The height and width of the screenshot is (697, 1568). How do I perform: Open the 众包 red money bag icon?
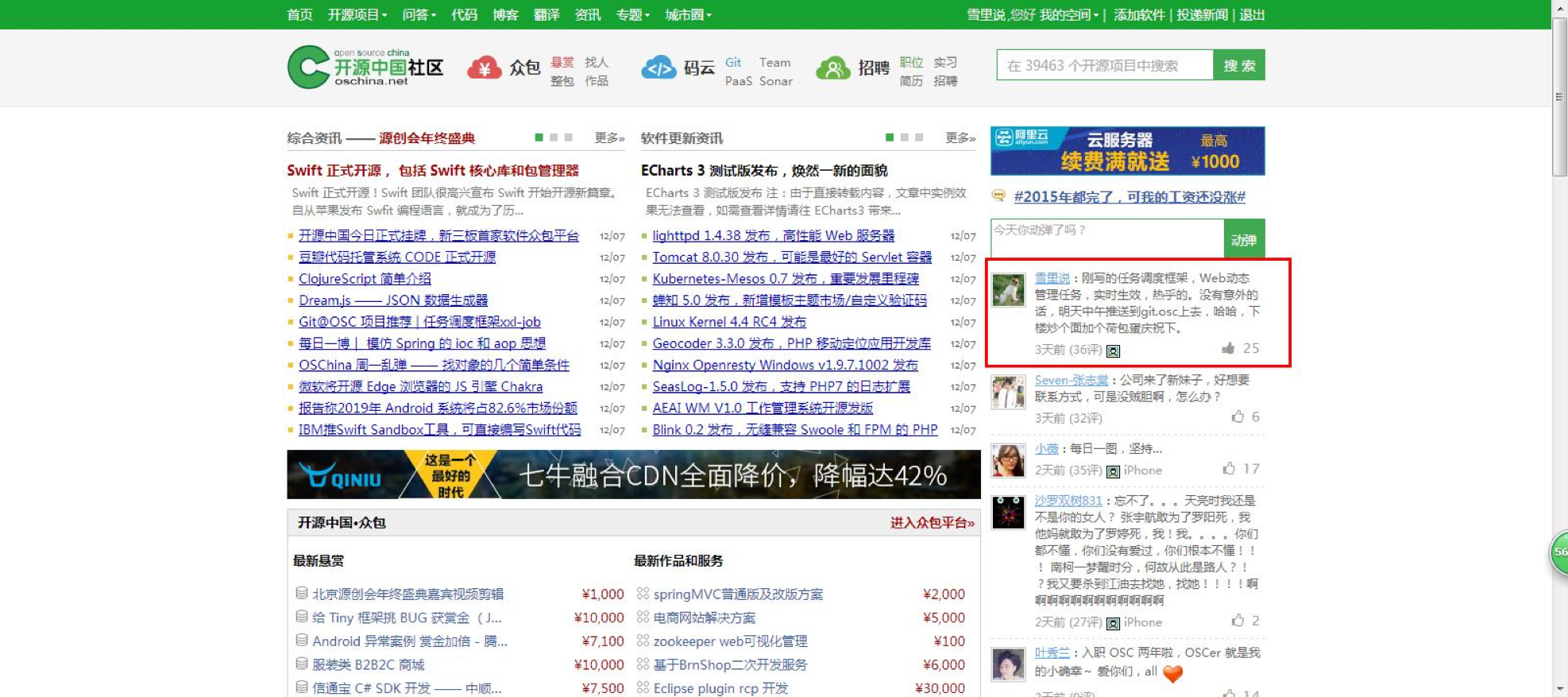[x=484, y=68]
